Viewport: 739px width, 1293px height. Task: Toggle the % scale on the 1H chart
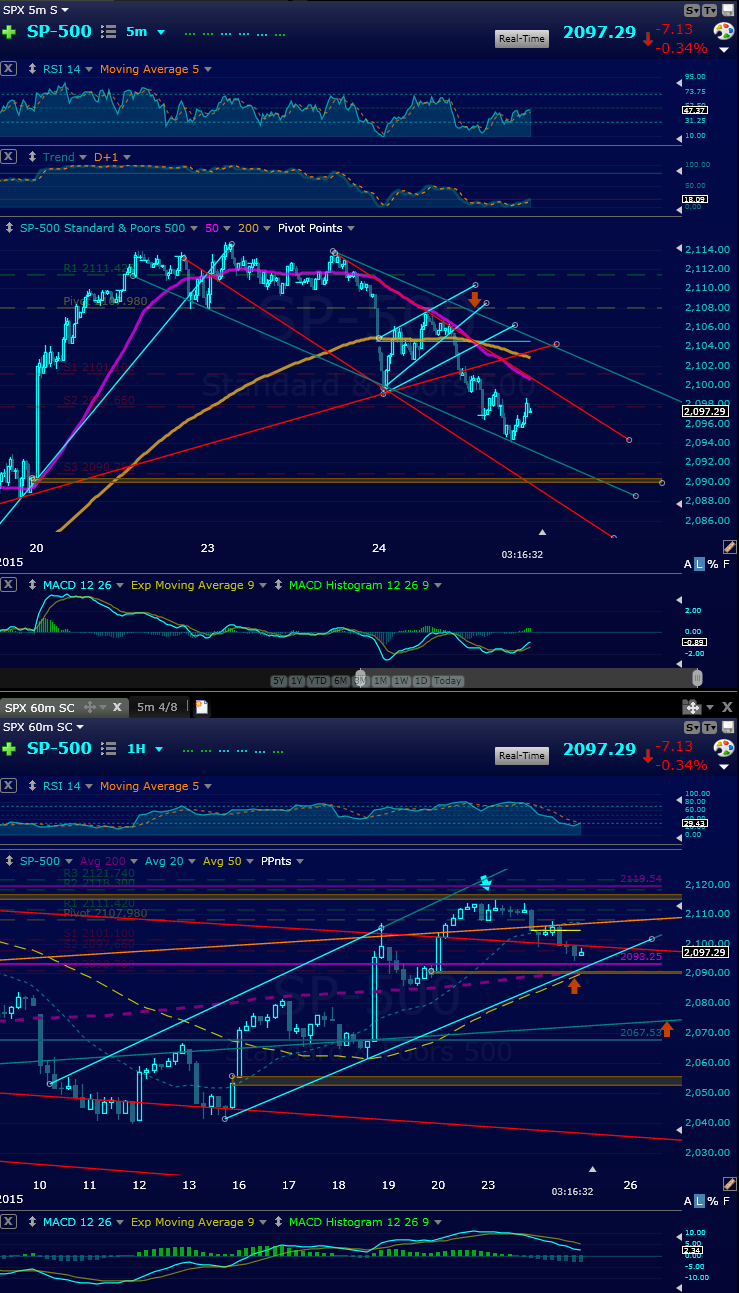coord(713,1200)
